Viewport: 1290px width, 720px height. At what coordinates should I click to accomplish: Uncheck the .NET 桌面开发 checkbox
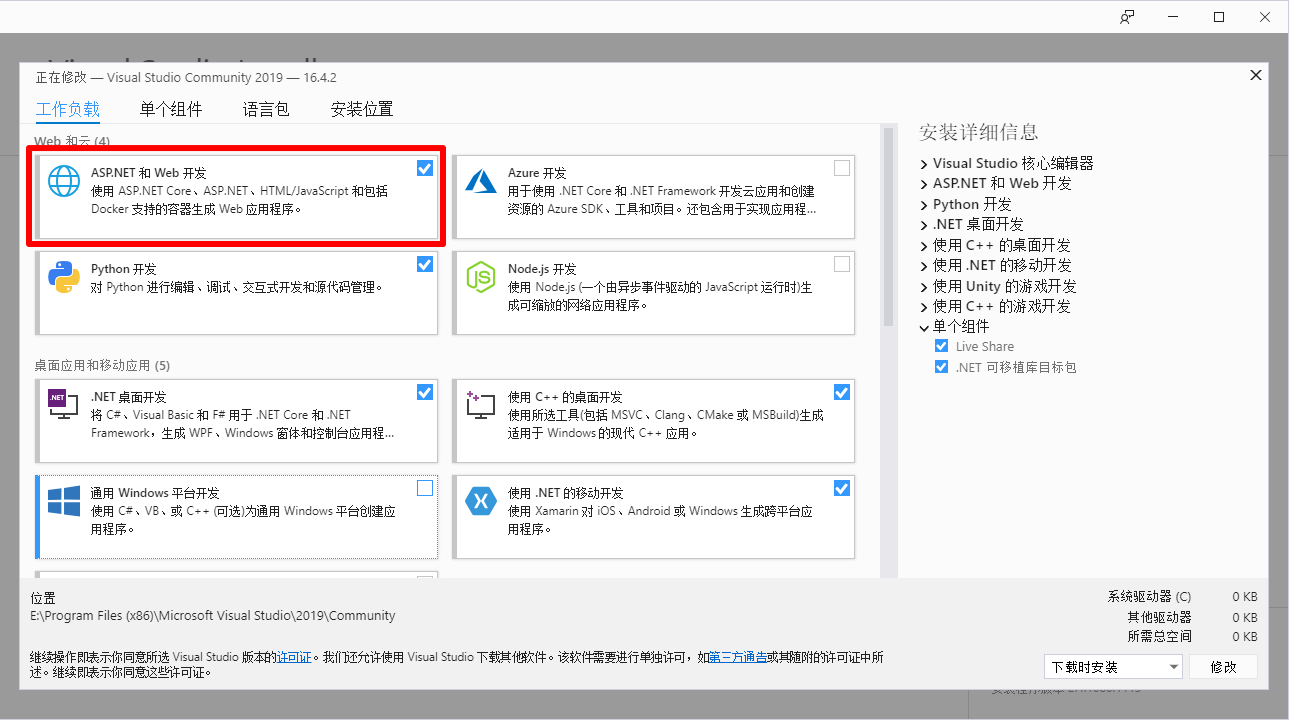point(425,392)
